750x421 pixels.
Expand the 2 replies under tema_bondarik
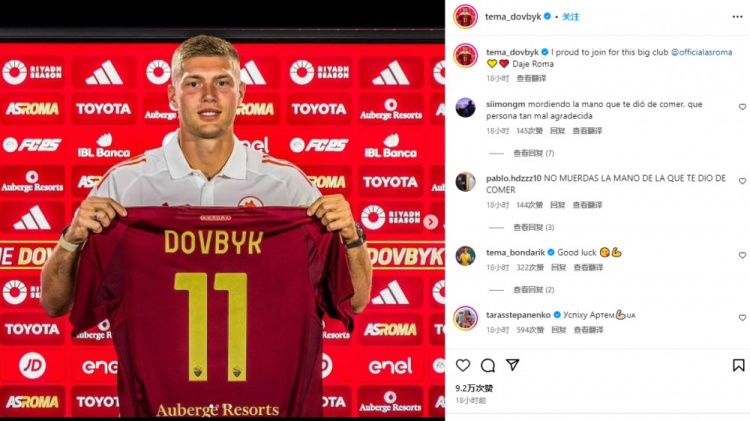(533, 290)
